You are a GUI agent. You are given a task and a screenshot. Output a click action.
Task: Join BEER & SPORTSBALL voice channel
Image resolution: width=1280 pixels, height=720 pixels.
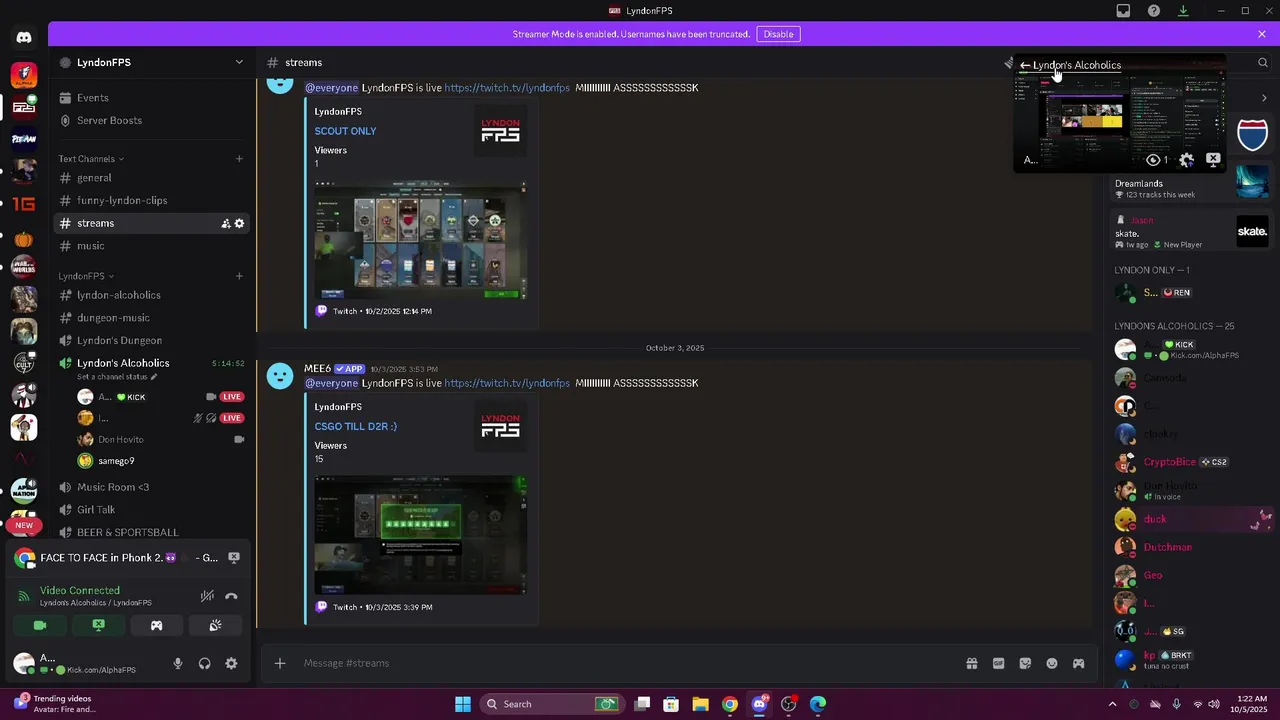click(x=151, y=532)
